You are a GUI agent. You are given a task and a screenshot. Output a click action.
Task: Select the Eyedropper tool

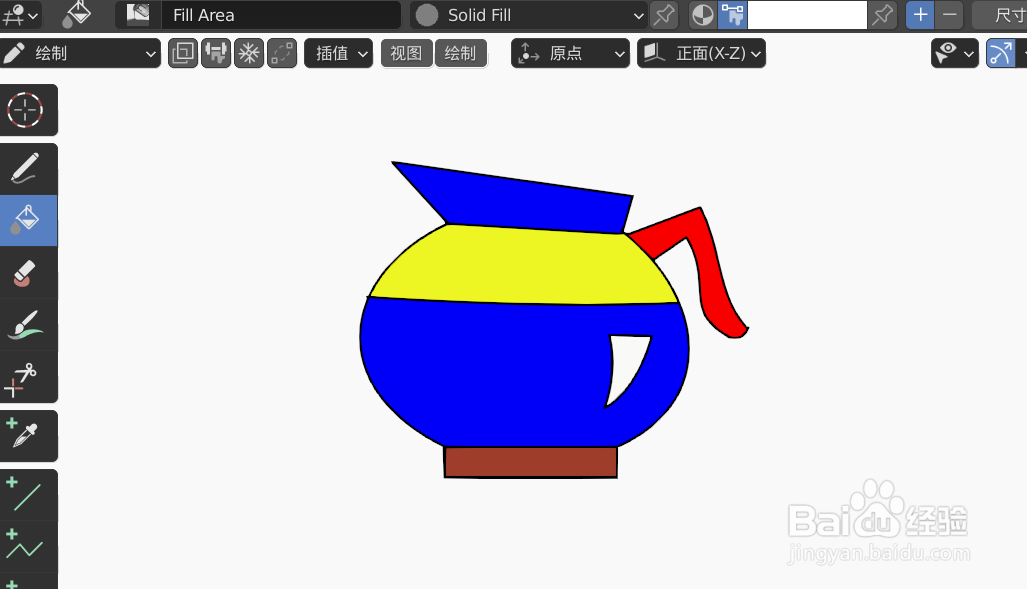(26, 436)
